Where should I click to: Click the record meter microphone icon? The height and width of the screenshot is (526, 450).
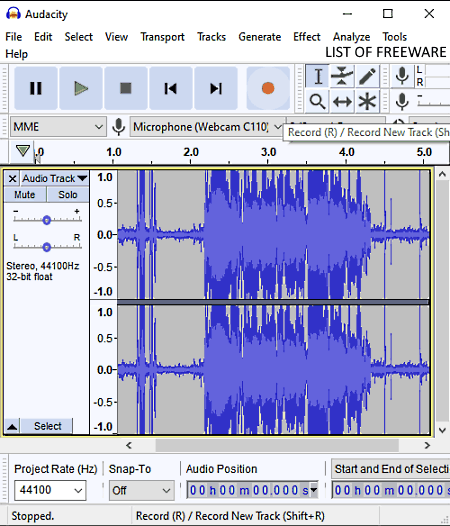click(x=402, y=76)
